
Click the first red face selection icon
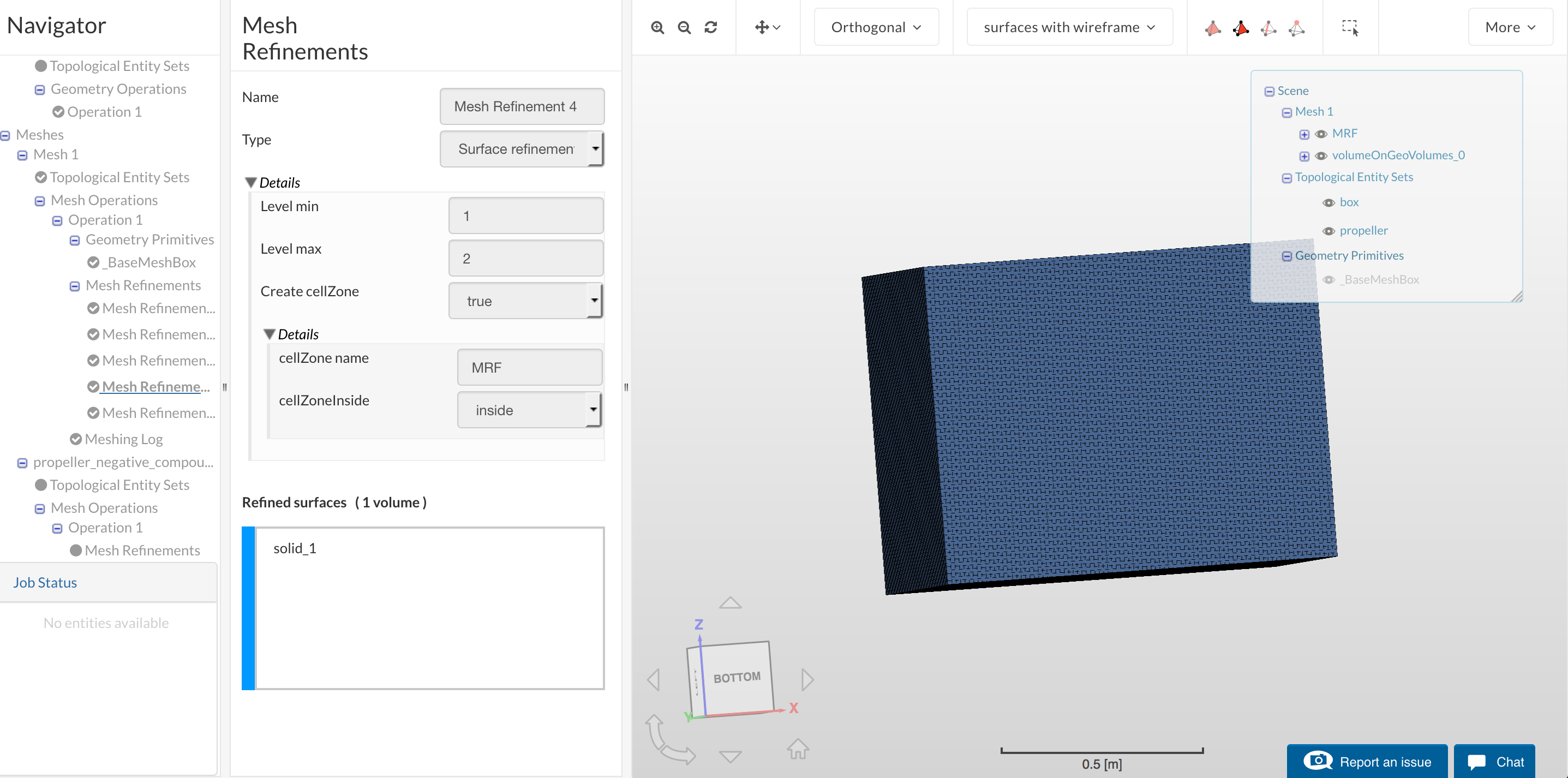[1212, 28]
